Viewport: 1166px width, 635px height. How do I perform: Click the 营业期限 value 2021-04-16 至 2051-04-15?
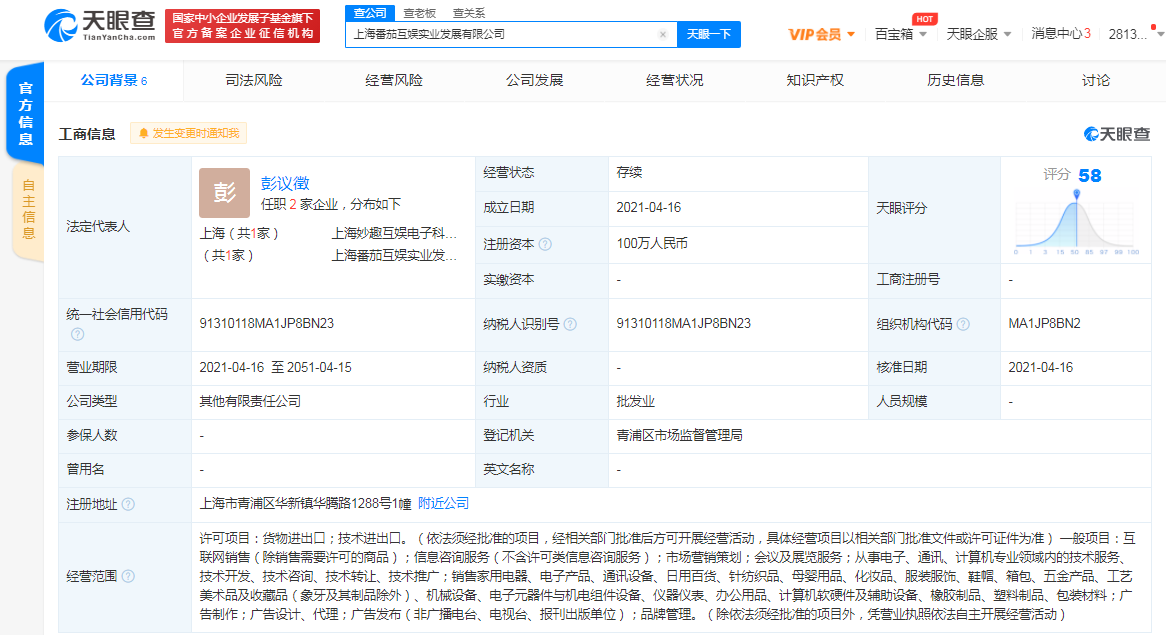coord(275,367)
